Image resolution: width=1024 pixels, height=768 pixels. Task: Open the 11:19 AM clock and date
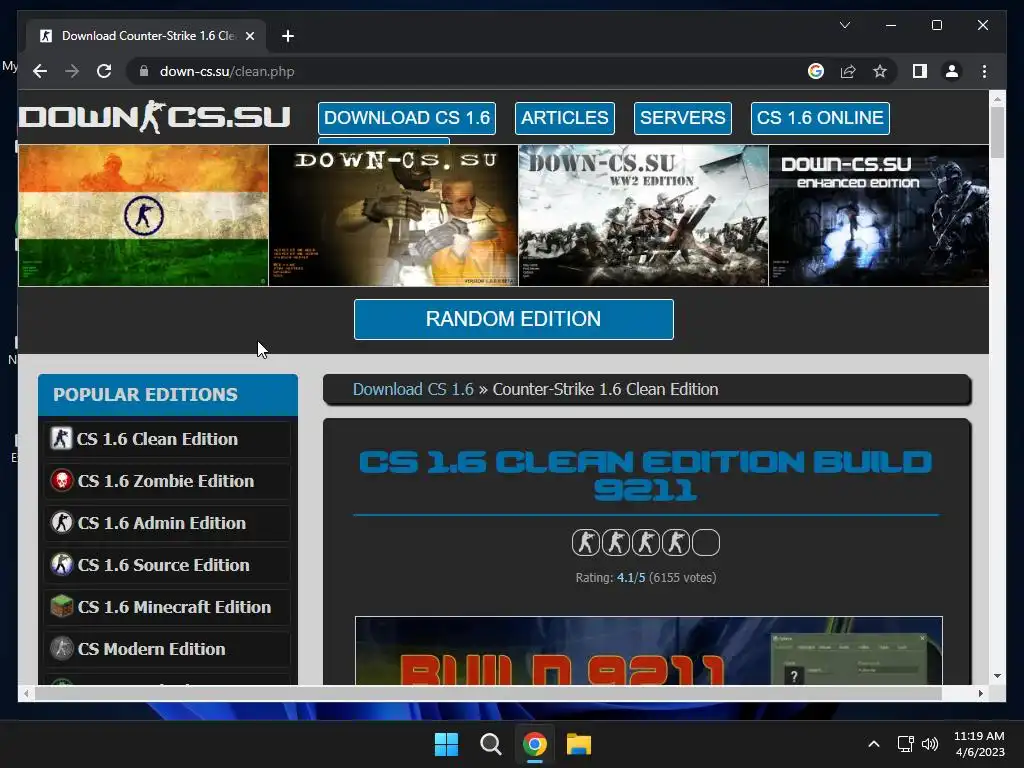pos(979,744)
